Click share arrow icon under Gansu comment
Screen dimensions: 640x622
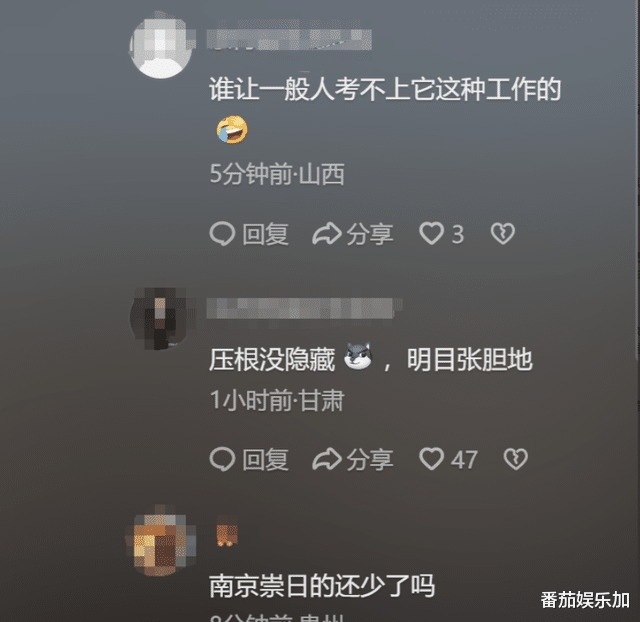pos(327,459)
